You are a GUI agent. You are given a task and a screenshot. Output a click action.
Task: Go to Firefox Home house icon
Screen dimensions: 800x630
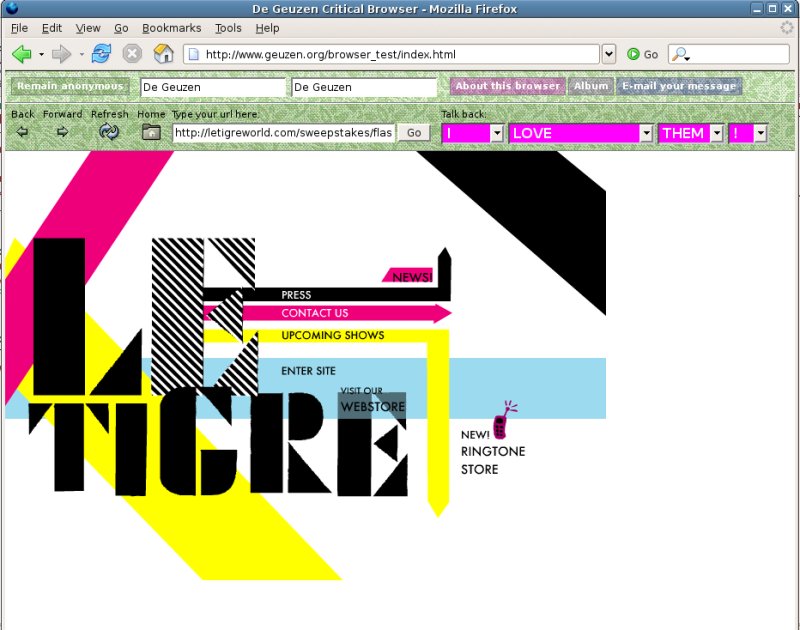coord(163,54)
